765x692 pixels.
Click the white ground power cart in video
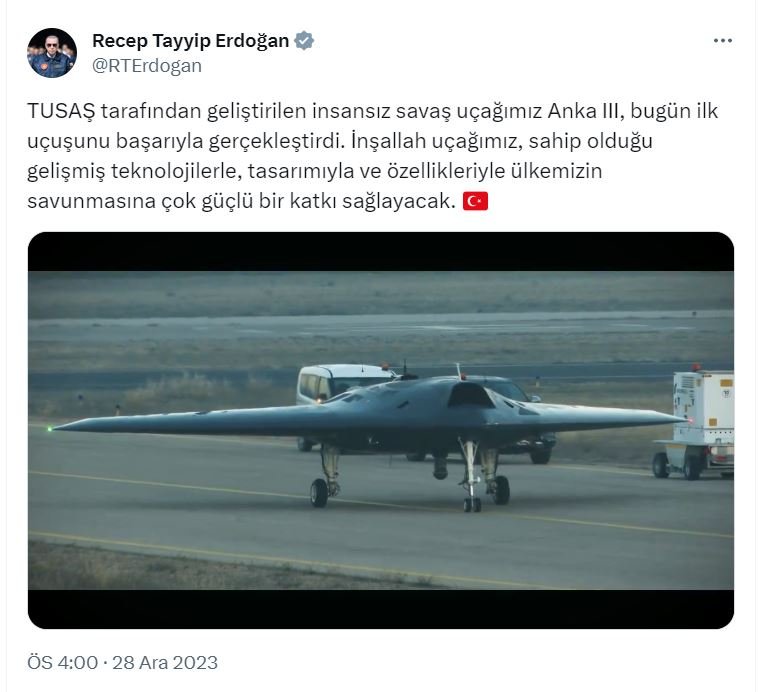[693, 424]
